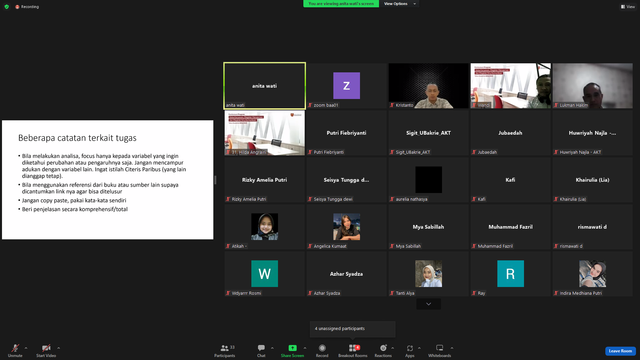This screenshot has height=360, width=640.
Task: Open video options arrow next to Start Video
Action: coord(58,348)
